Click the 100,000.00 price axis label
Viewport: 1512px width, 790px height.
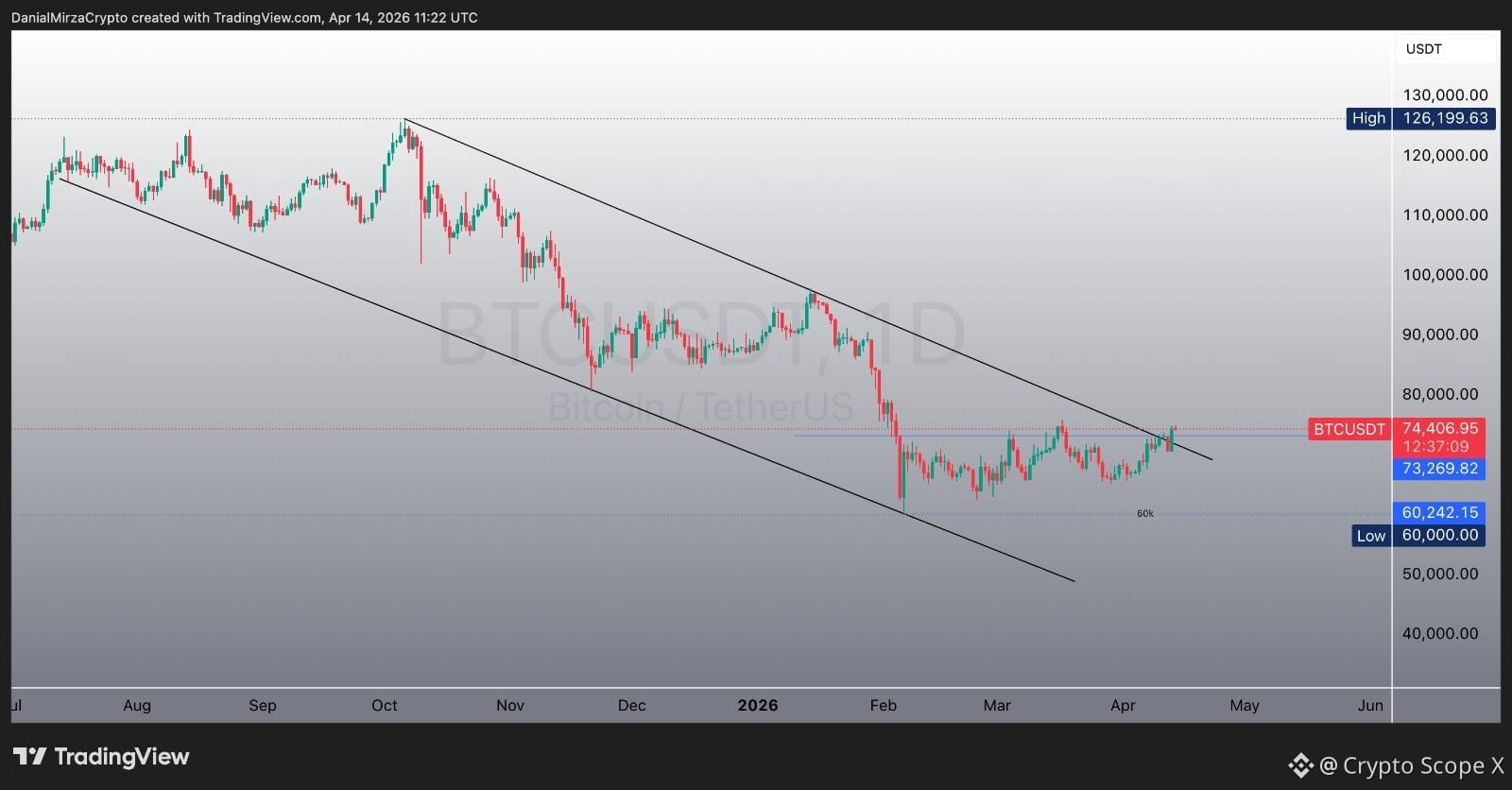click(1445, 274)
